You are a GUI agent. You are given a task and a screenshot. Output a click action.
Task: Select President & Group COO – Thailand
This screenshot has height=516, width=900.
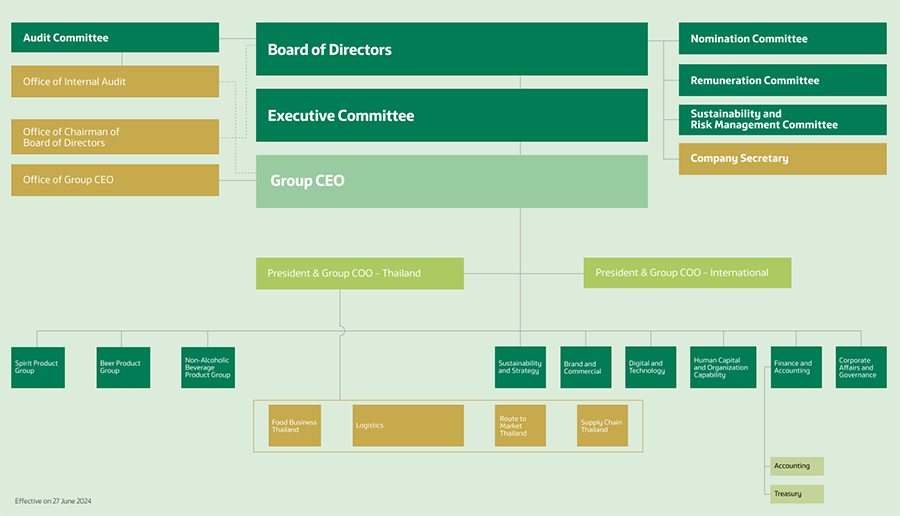359,273
